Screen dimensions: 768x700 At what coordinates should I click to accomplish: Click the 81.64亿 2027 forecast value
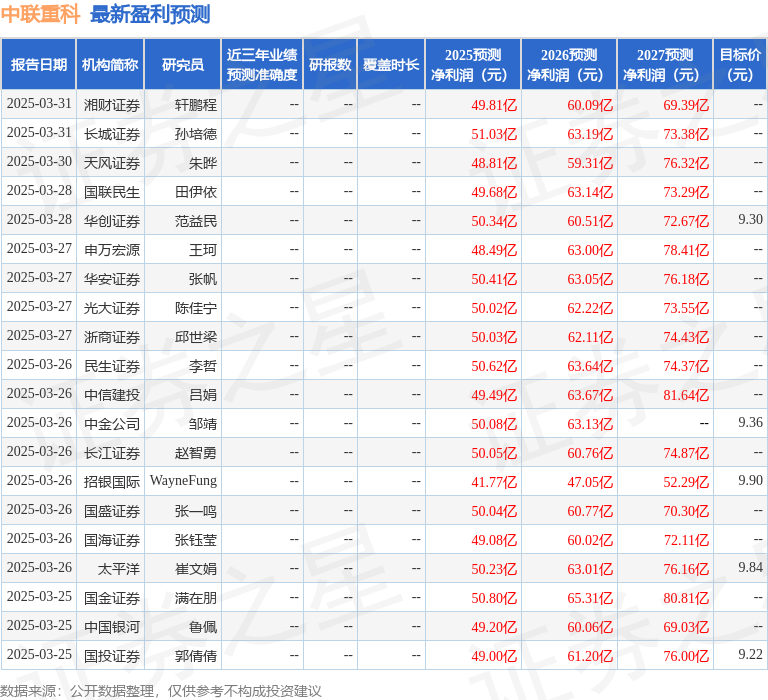[x=686, y=395]
